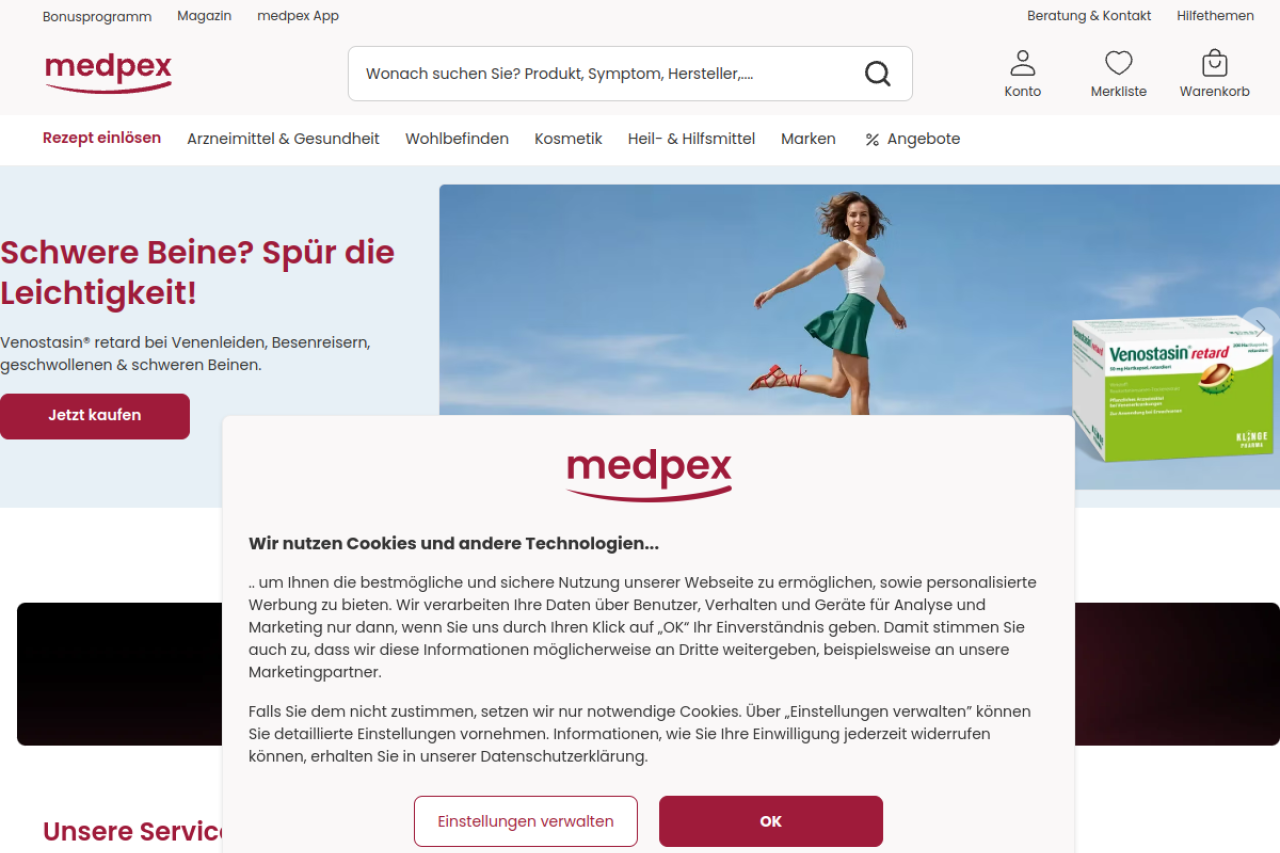Image resolution: width=1280 pixels, height=853 pixels.
Task: Focus the product search input field
Action: point(605,74)
